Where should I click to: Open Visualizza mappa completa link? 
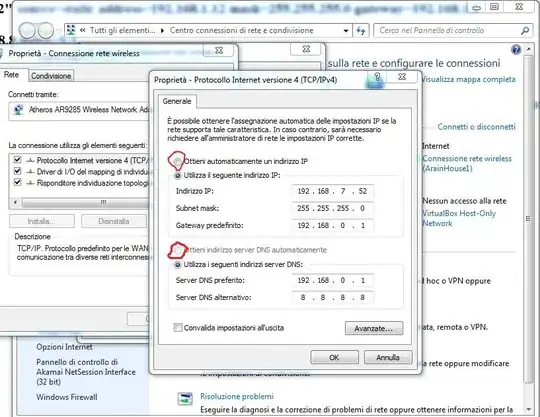click(x=468, y=80)
